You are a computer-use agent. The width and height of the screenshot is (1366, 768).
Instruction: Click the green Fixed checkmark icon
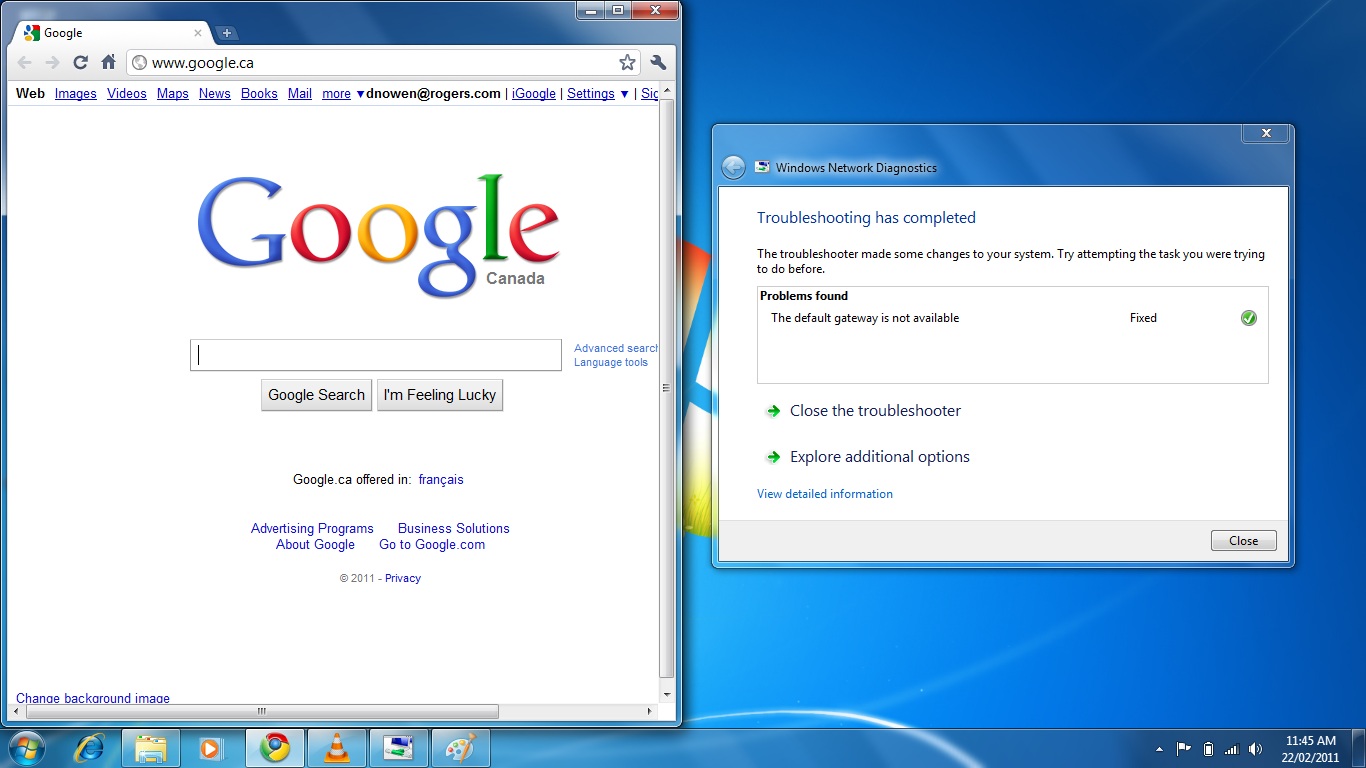tap(1249, 318)
